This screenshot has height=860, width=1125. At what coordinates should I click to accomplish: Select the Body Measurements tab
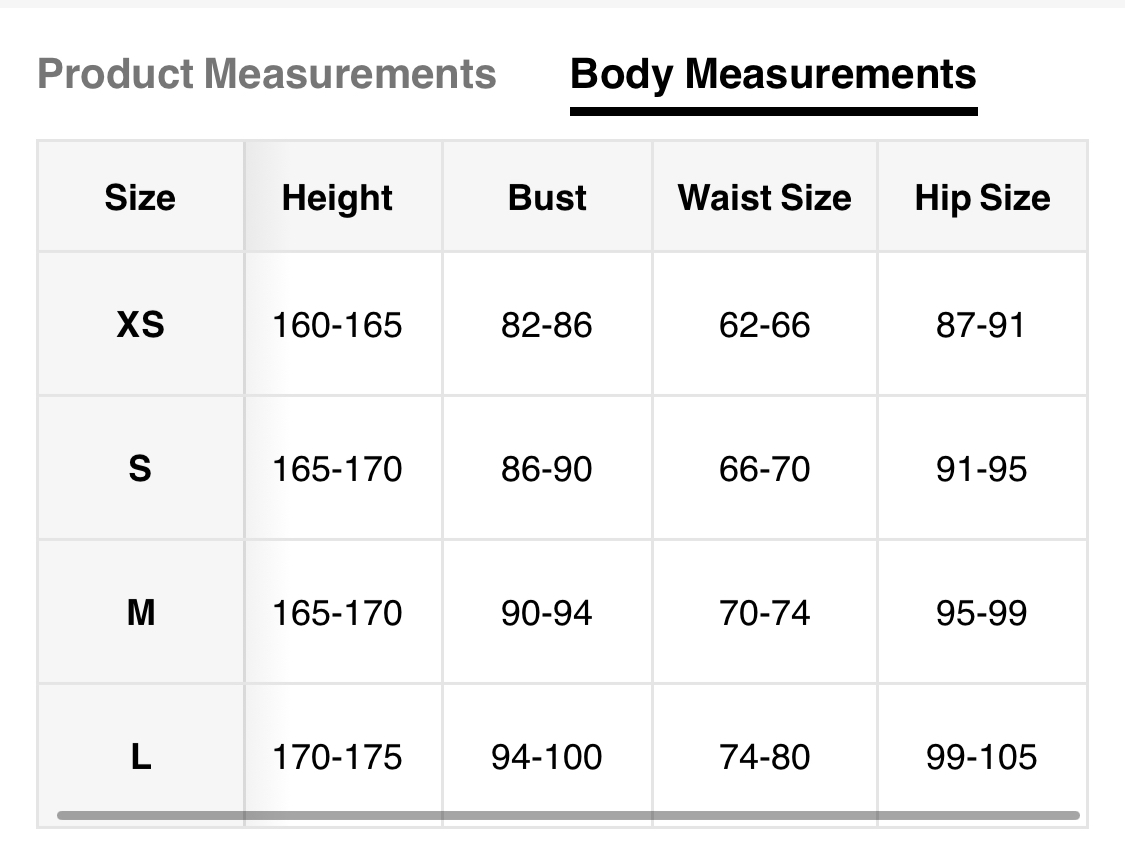pos(773,74)
